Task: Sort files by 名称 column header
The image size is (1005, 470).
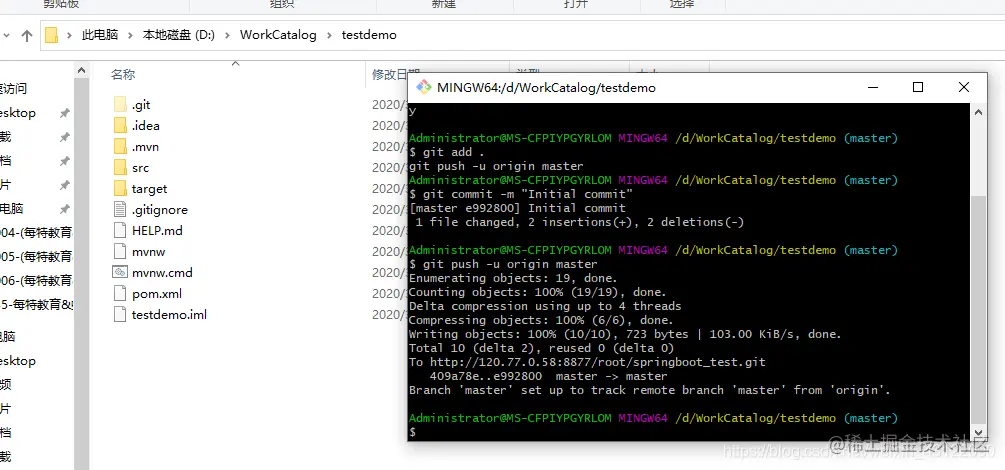Action: coord(123,74)
